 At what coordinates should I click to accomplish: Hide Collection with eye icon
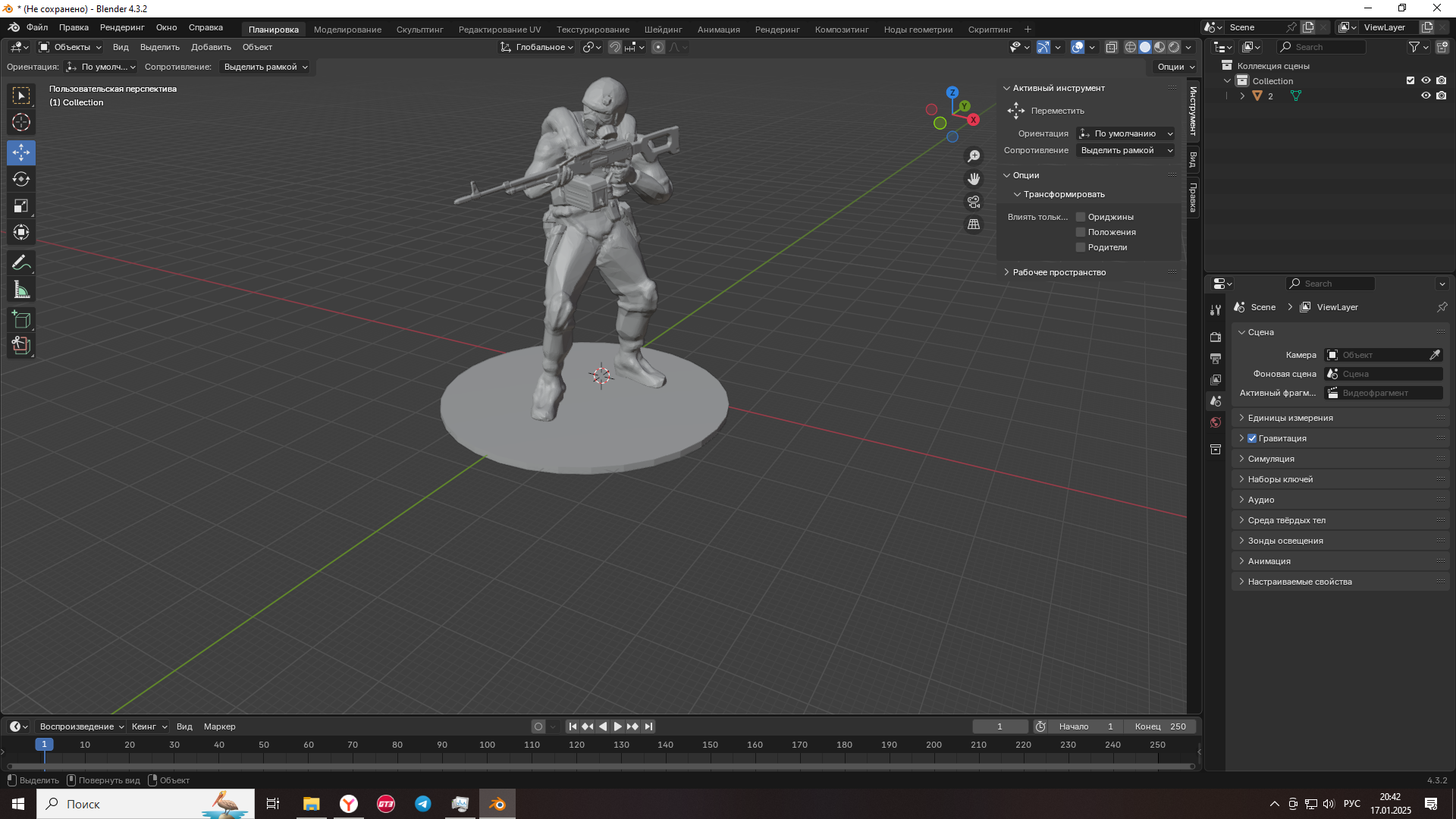pos(1426,80)
